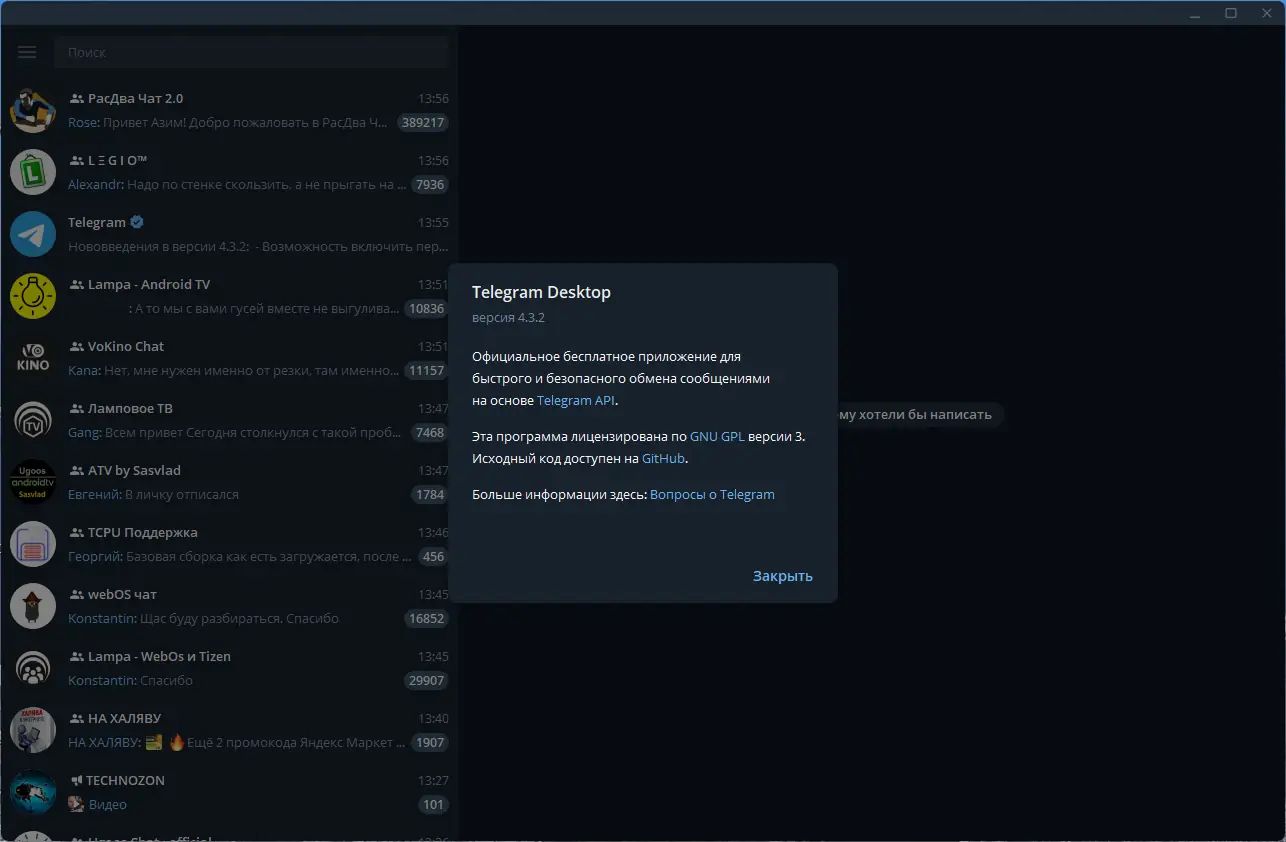
Task: Click the 29907 unread badge
Action: click(x=426, y=680)
